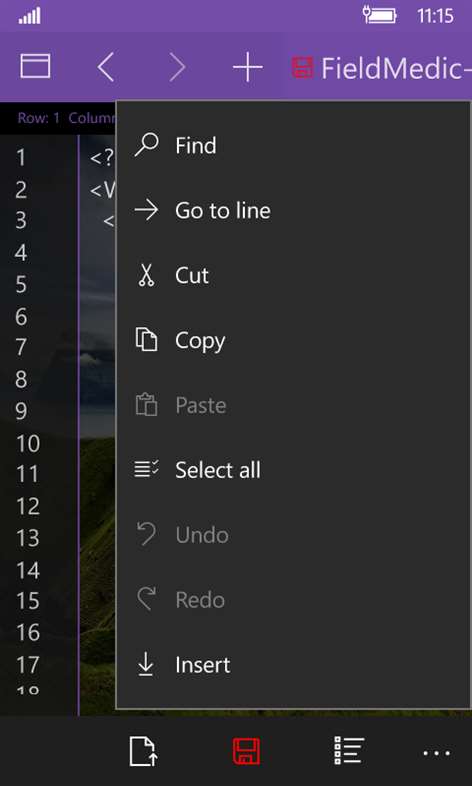Click the Insert down-arrow icon

pos(146,665)
